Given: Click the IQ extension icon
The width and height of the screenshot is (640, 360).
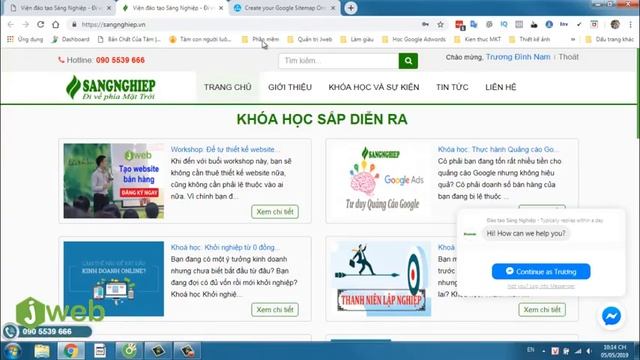Looking at the screenshot, I should [x=504, y=24].
